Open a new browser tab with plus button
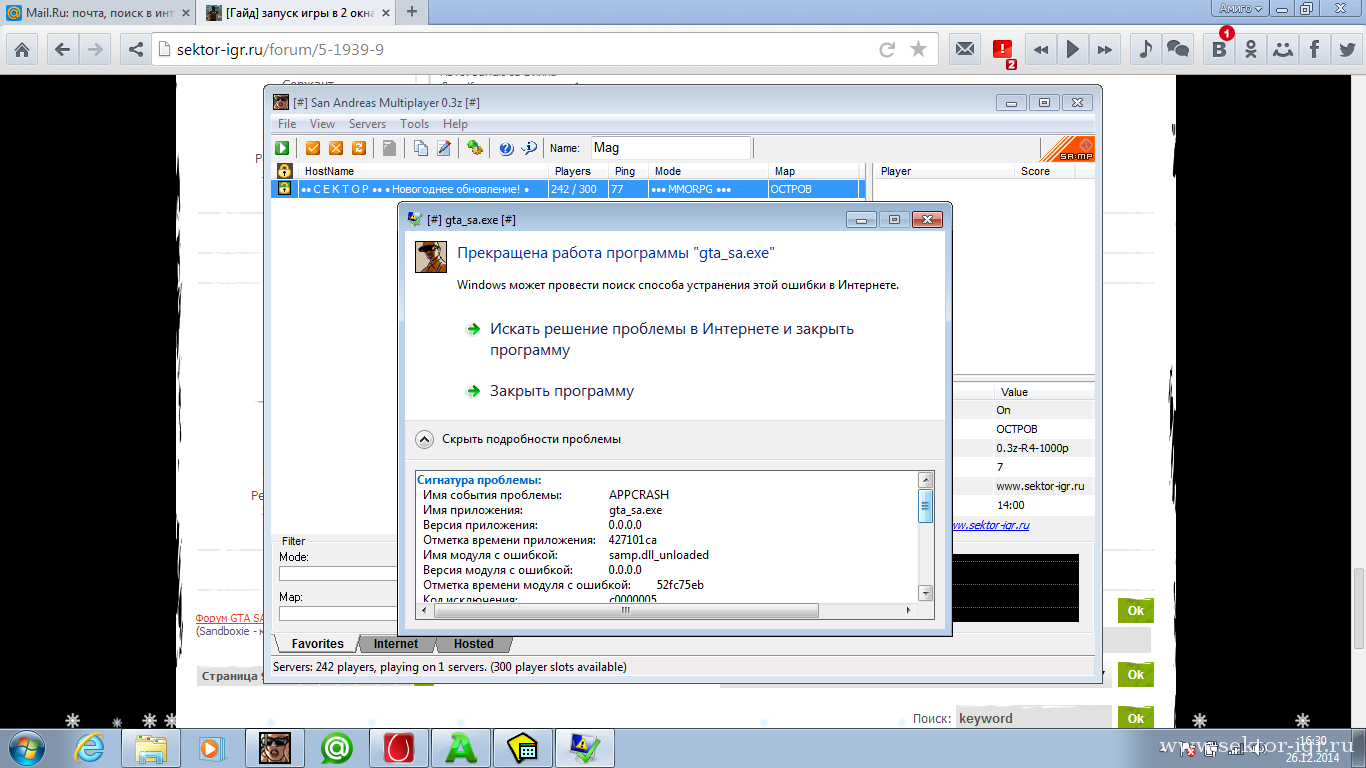 point(411,12)
